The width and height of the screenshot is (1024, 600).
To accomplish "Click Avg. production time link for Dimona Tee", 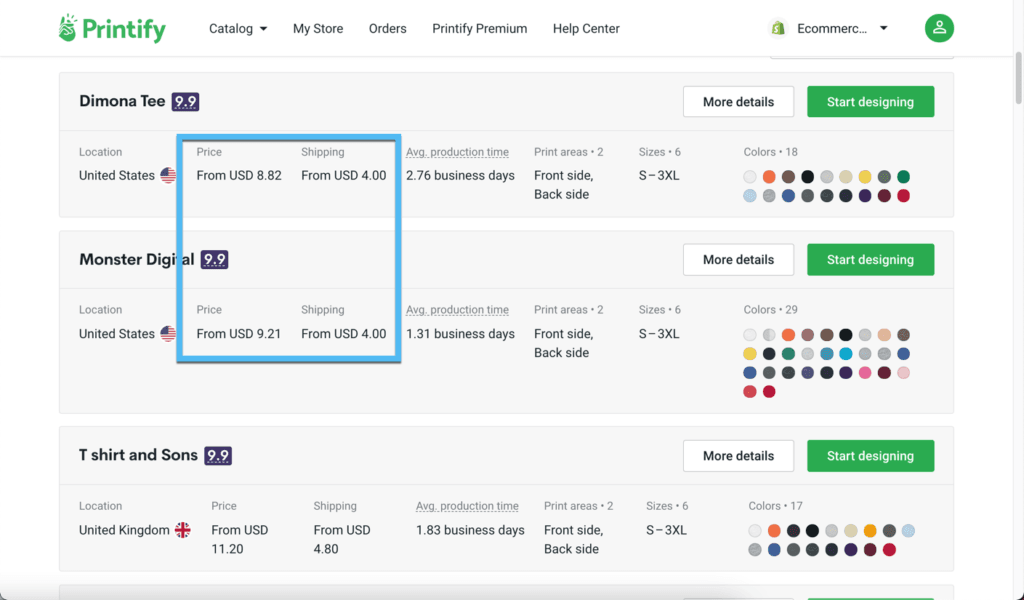I will click(x=457, y=152).
